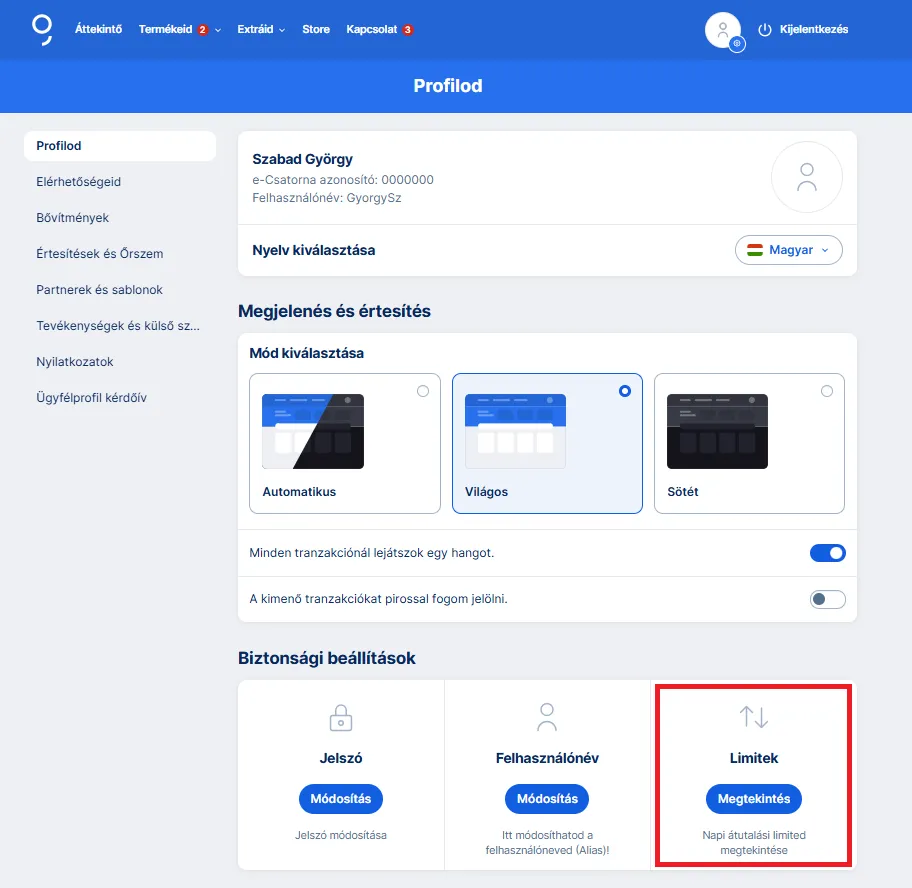Image resolution: width=912 pixels, height=888 pixels.
Task: Select the Világos theme preview thumbnail
Action: (x=516, y=432)
